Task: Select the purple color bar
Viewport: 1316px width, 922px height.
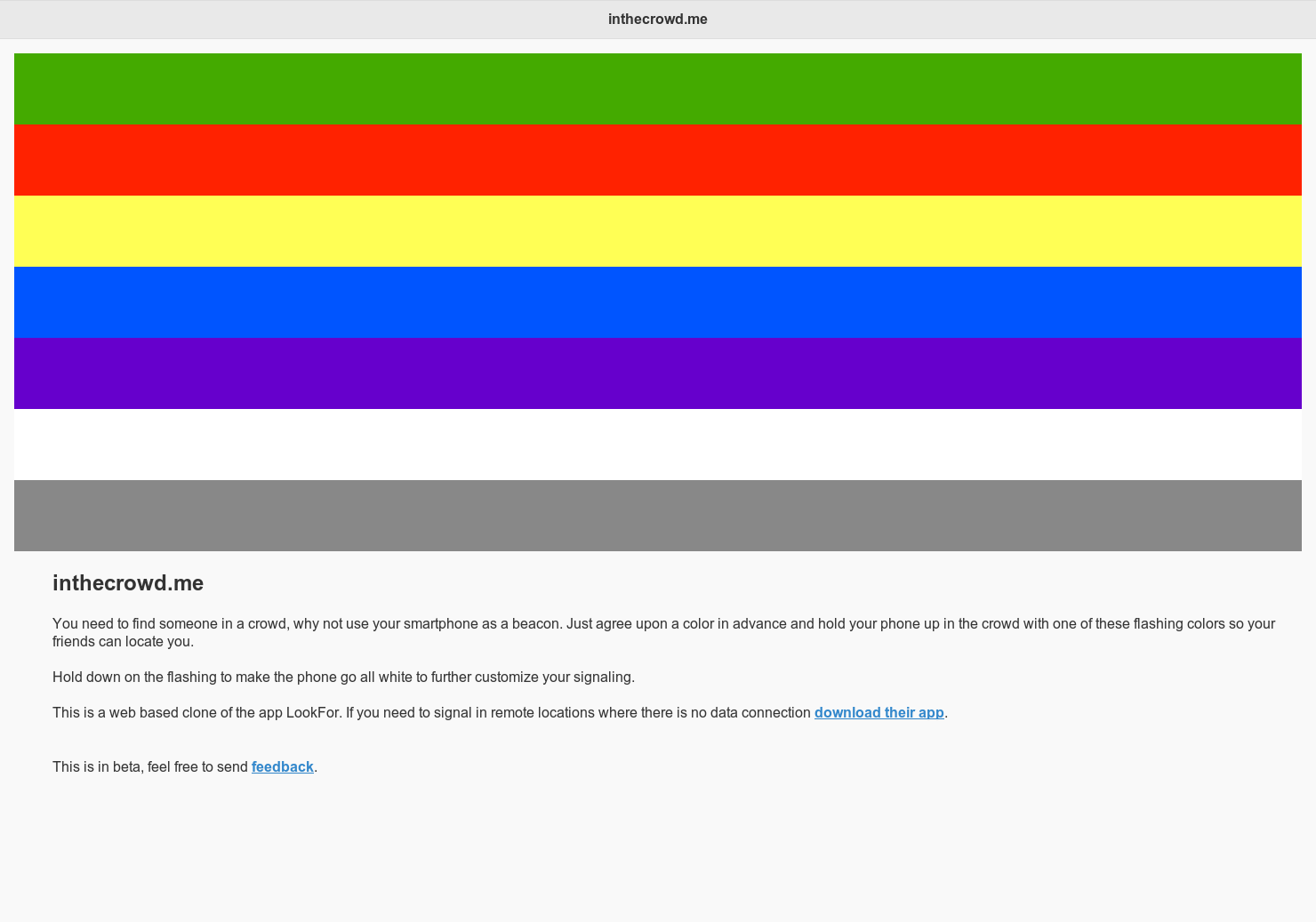Action: click(x=658, y=373)
